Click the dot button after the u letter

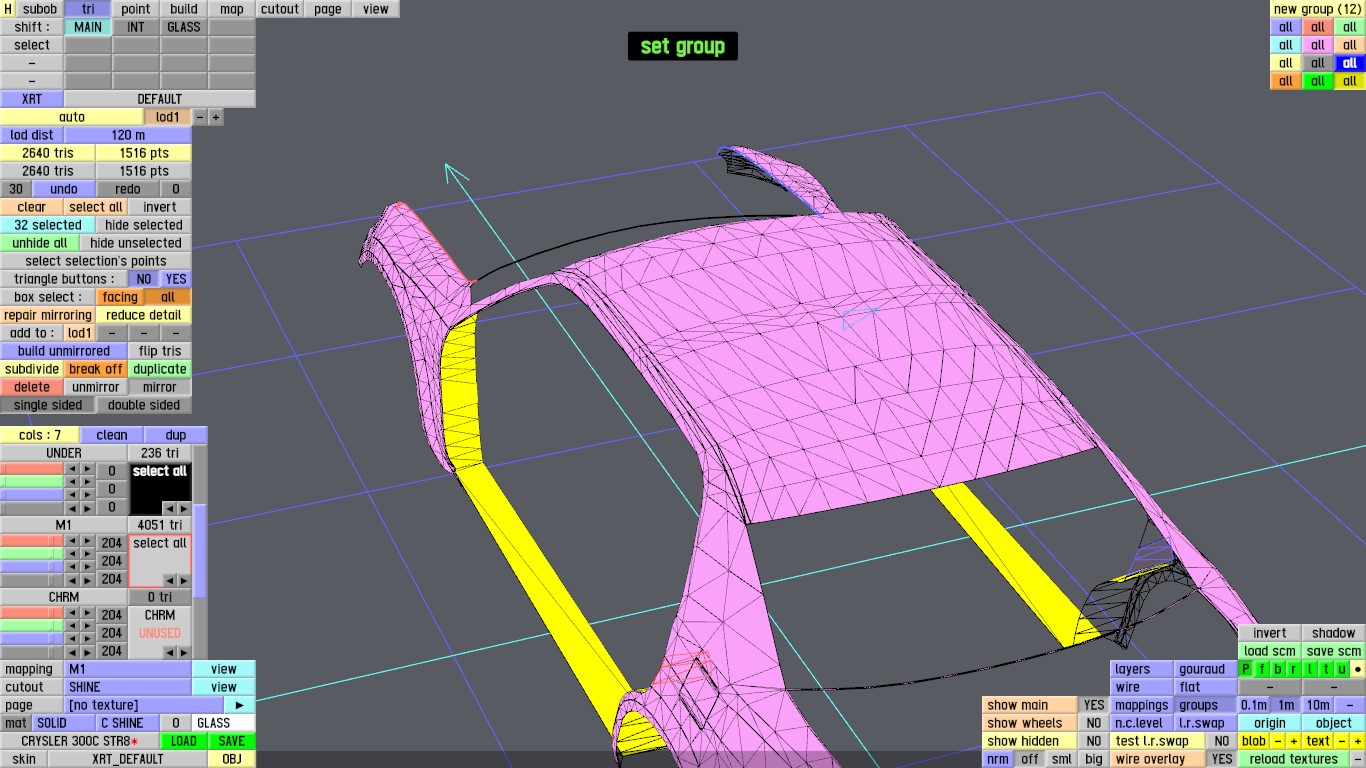pyautogui.click(x=1358, y=669)
